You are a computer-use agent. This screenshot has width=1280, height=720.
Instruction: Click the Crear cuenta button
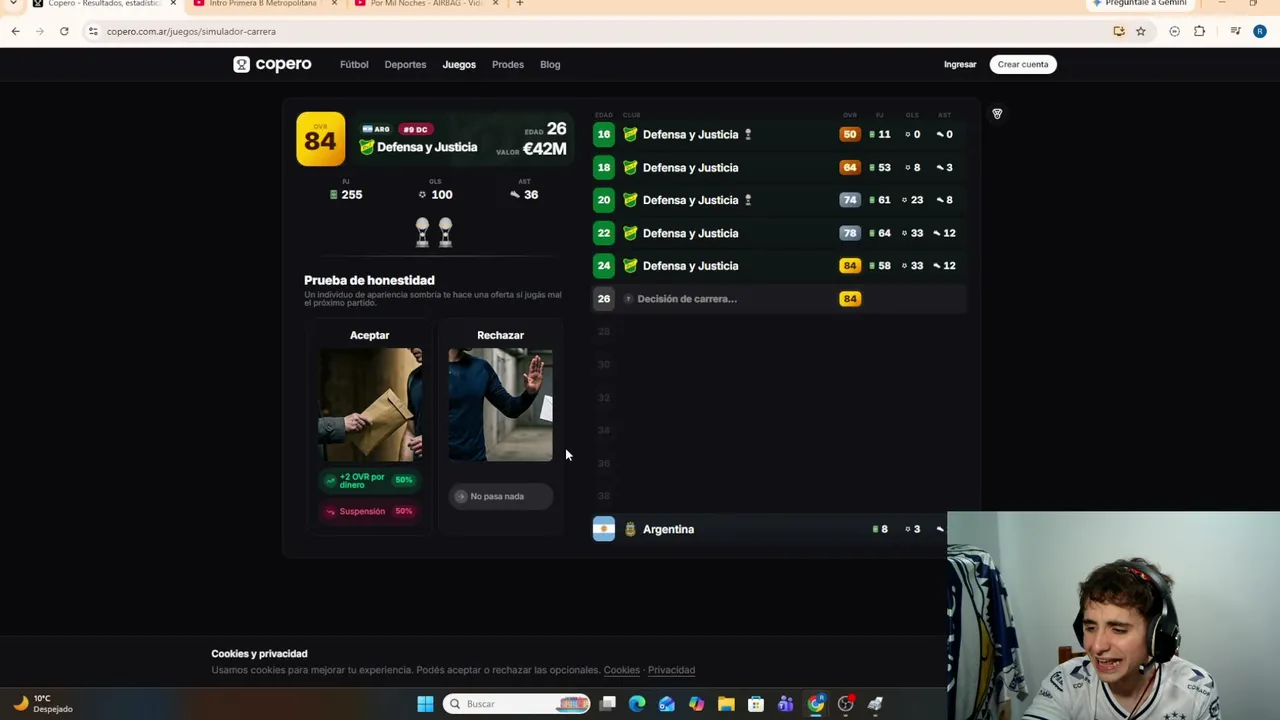[1023, 64]
